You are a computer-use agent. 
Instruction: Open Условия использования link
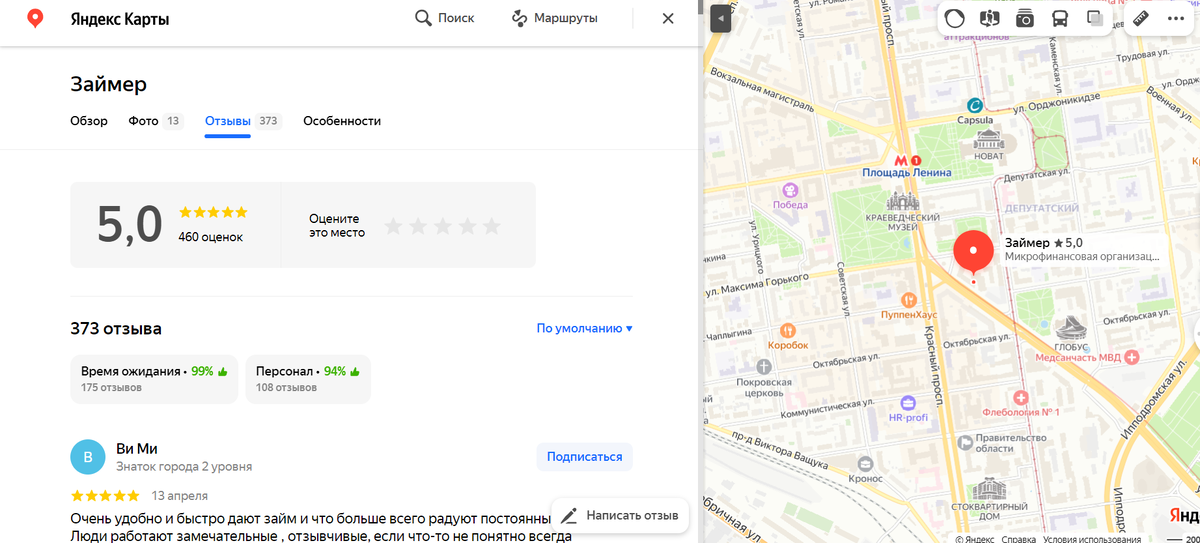click(x=1092, y=539)
